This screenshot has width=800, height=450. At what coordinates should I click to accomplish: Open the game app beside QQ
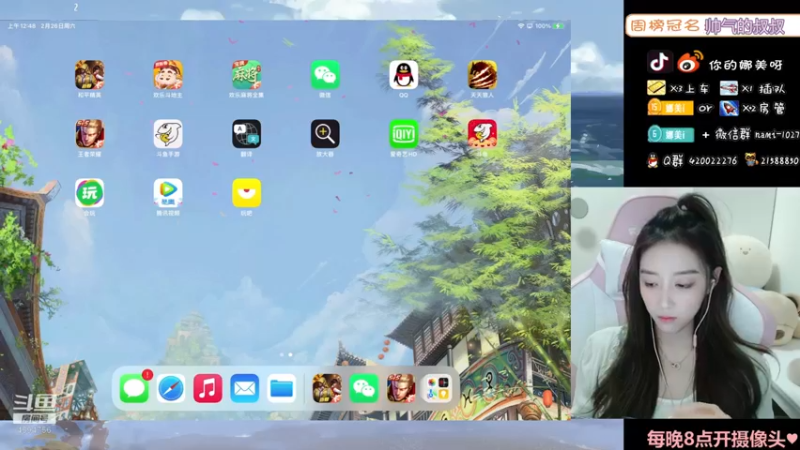pos(482,75)
